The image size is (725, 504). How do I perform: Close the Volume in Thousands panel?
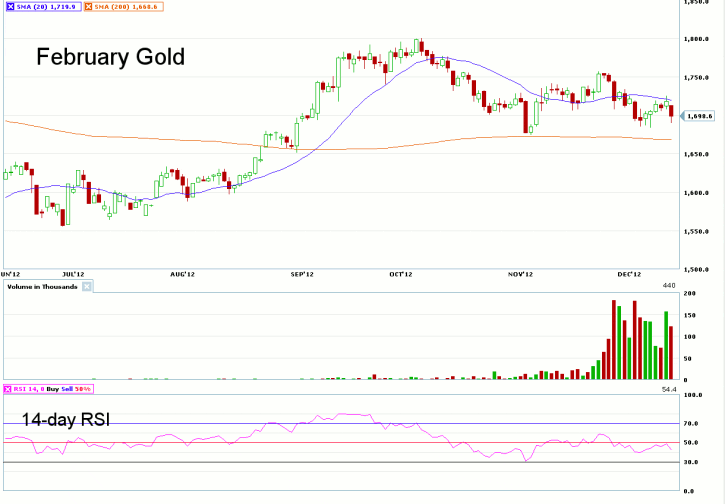pos(86,287)
